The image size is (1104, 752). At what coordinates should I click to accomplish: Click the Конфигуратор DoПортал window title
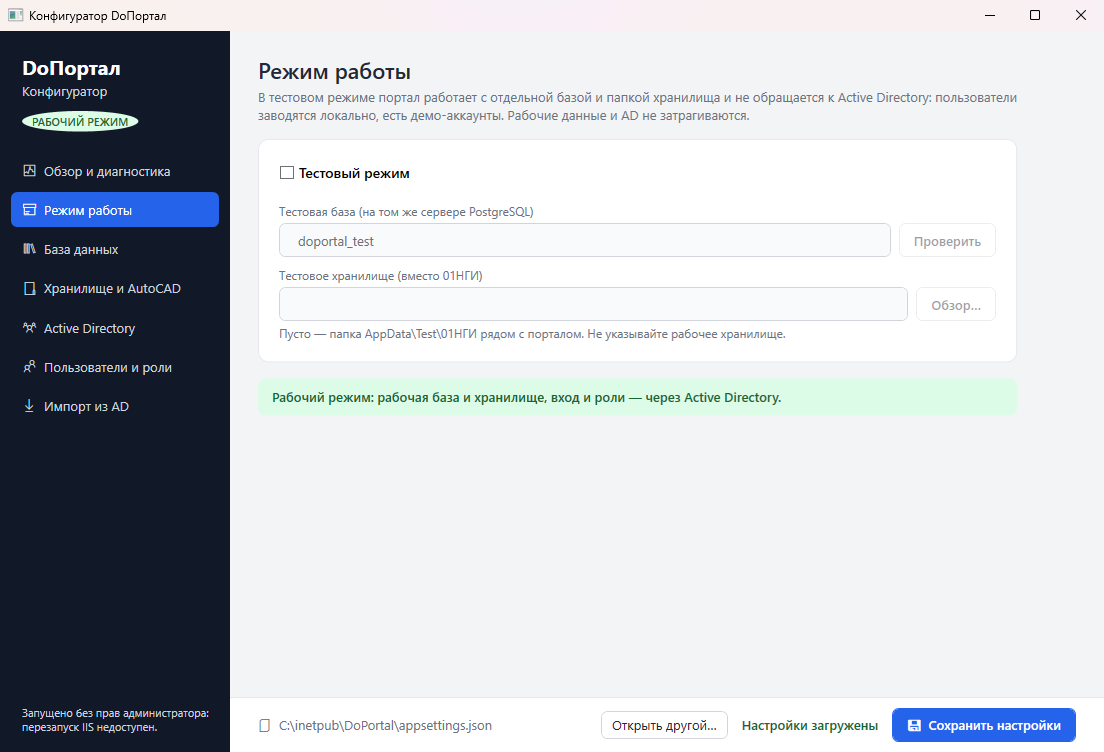[98, 15]
